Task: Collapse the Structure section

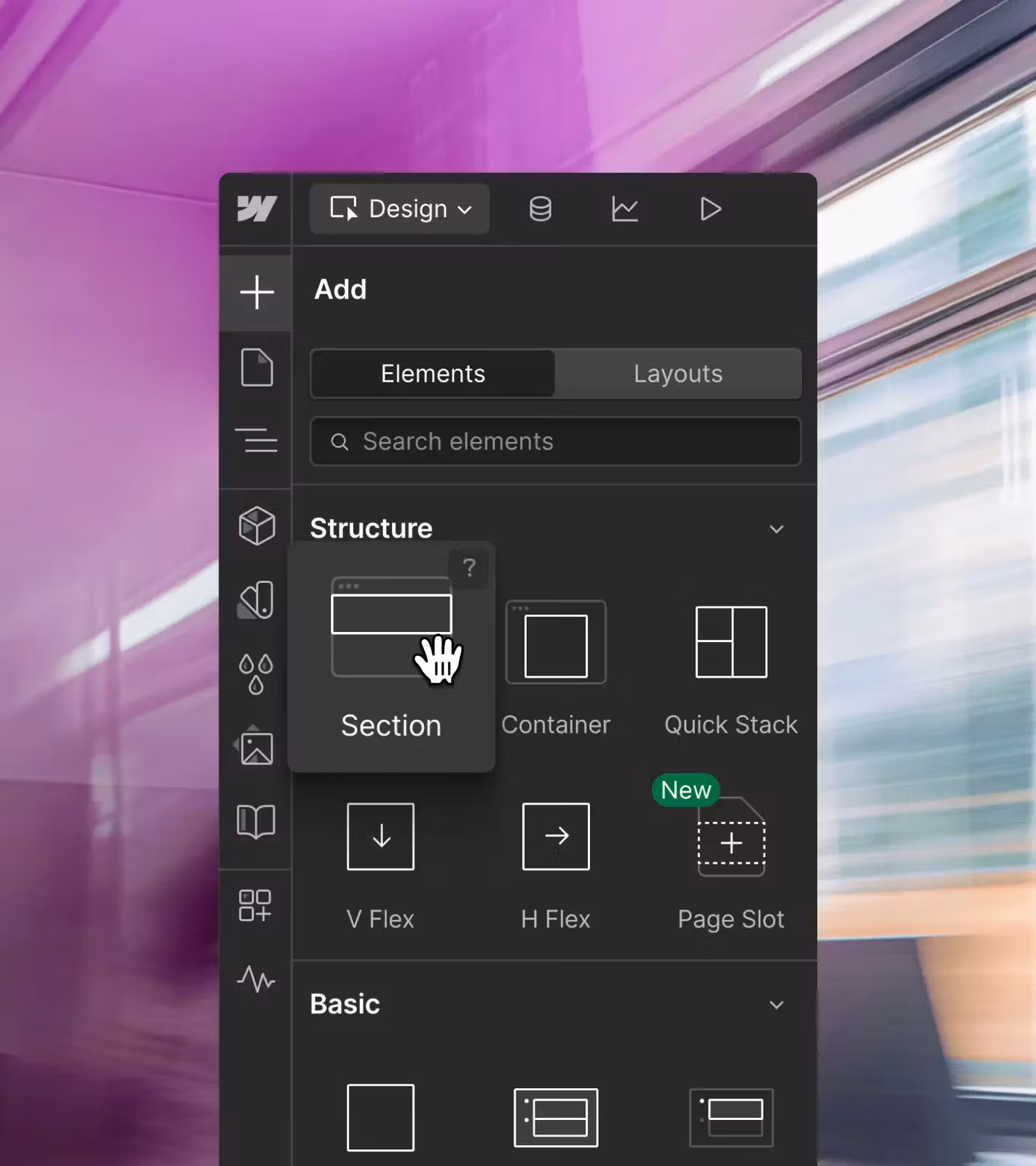Action: pyautogui.click(x=777, y=529)
